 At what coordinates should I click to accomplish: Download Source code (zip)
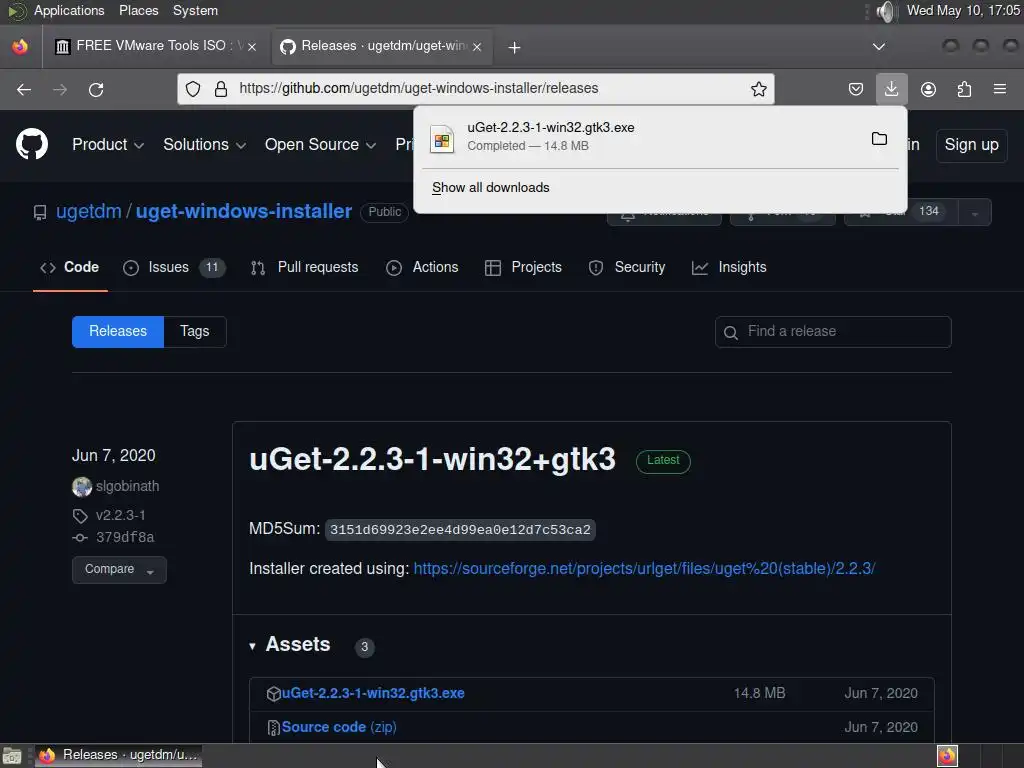tap(339, 728)
